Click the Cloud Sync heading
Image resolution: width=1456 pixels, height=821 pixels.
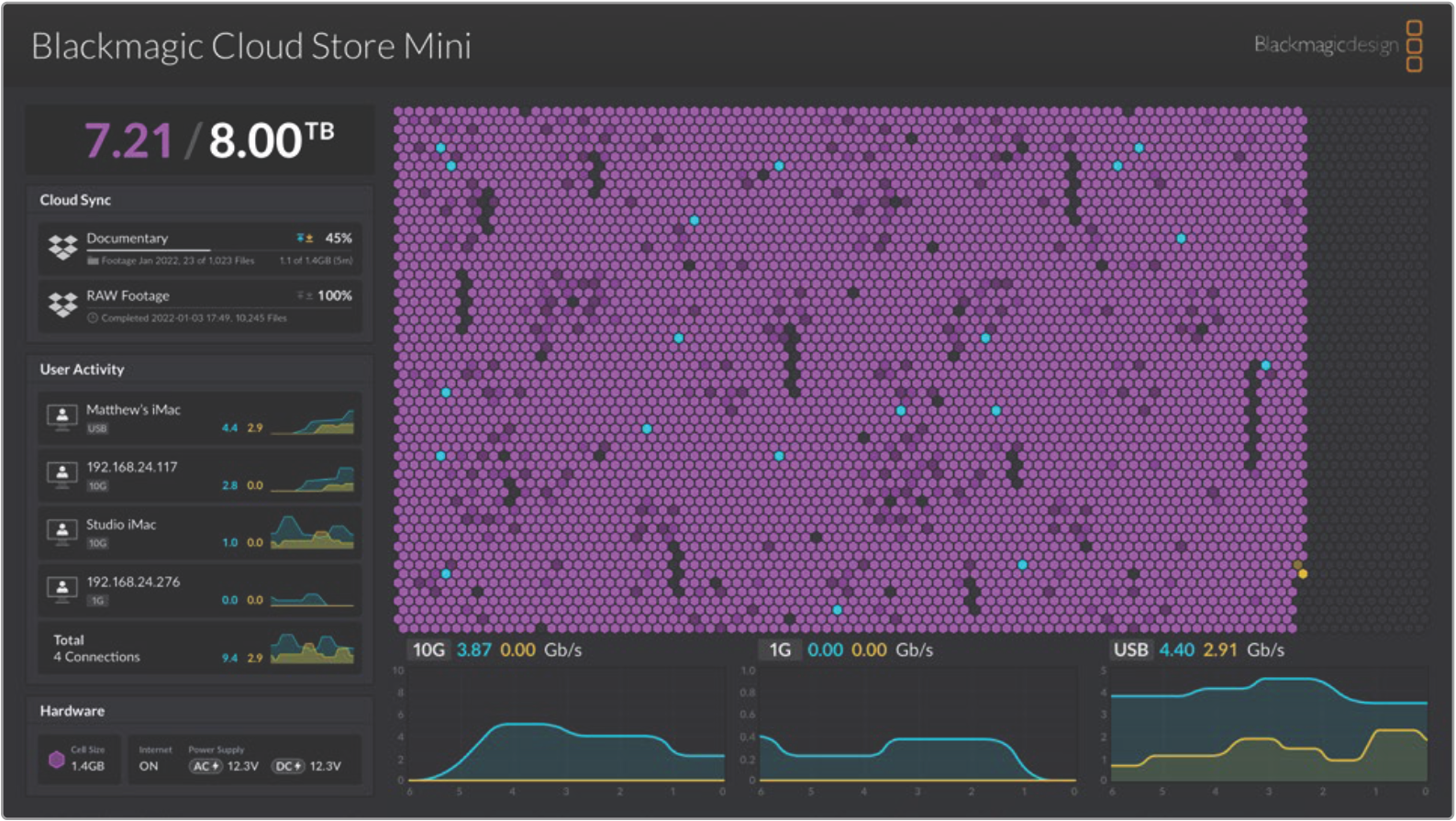coord(75,200)
